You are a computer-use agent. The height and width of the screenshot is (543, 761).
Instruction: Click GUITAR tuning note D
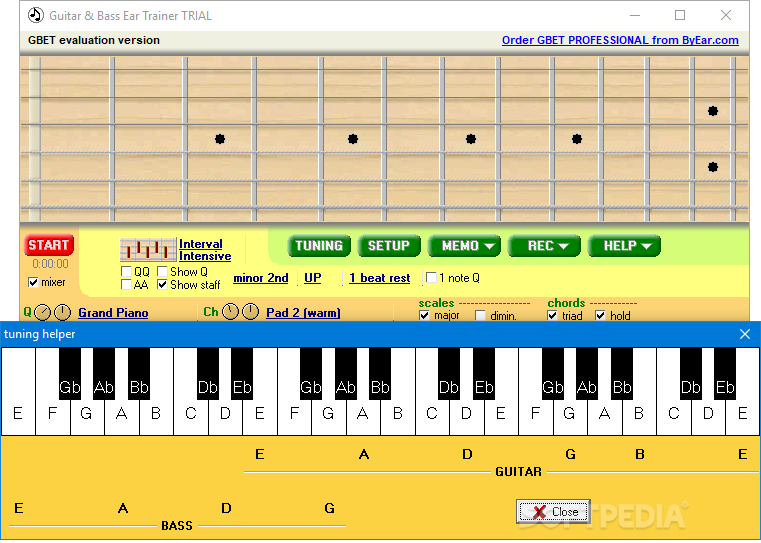[467, 454]
